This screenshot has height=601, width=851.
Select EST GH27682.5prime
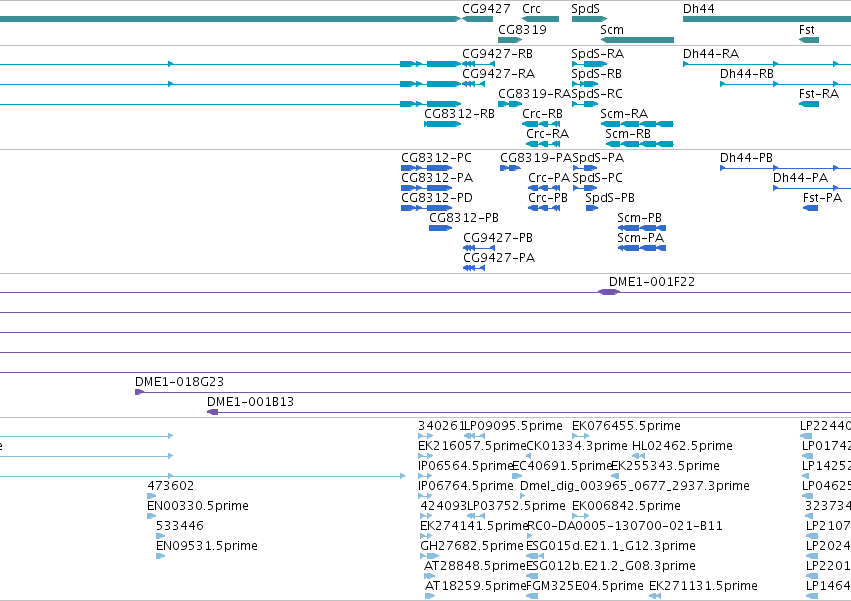(472, 547)
